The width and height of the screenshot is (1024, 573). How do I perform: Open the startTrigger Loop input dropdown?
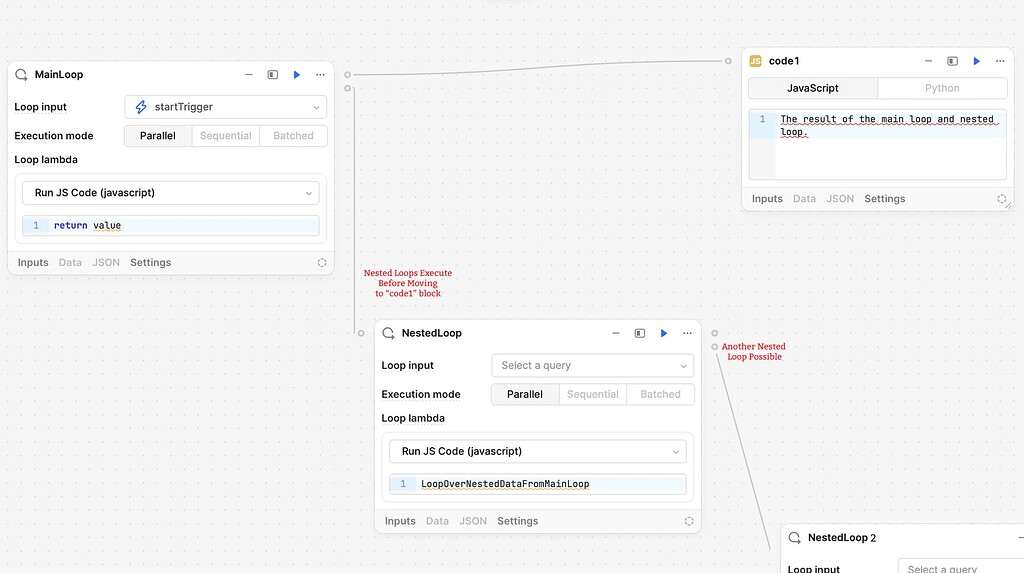226,107
